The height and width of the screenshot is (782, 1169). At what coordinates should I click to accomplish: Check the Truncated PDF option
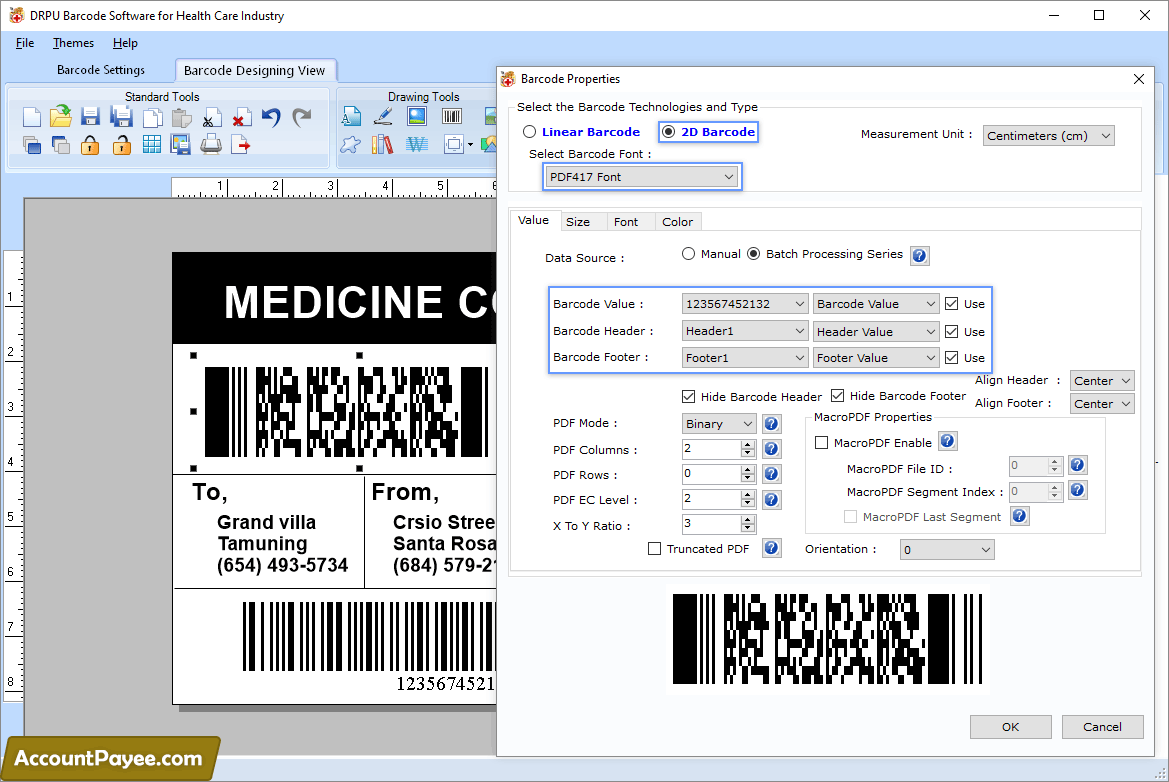click(655, 548)
